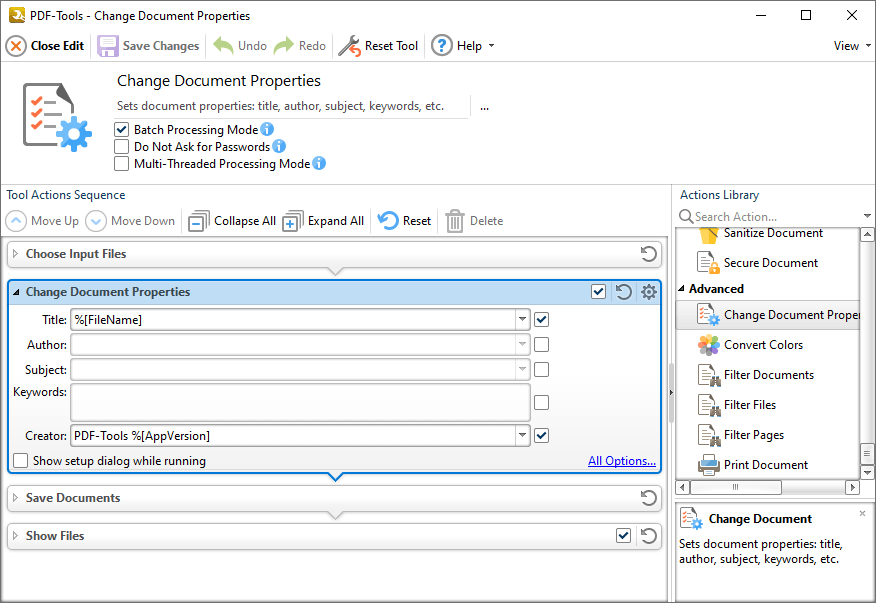Enable Multi-Threaded Processing Mode
This screenshot has height=603, width=876.
click(x=121, y=163)
